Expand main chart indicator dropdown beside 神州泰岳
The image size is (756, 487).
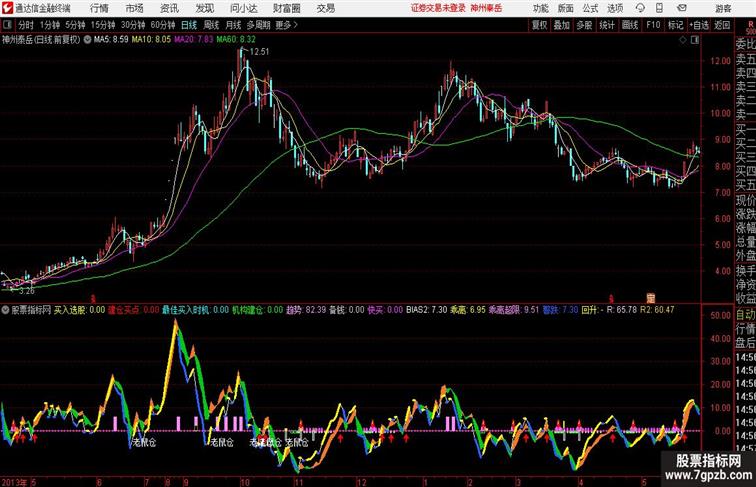click(x=87, y=40)
